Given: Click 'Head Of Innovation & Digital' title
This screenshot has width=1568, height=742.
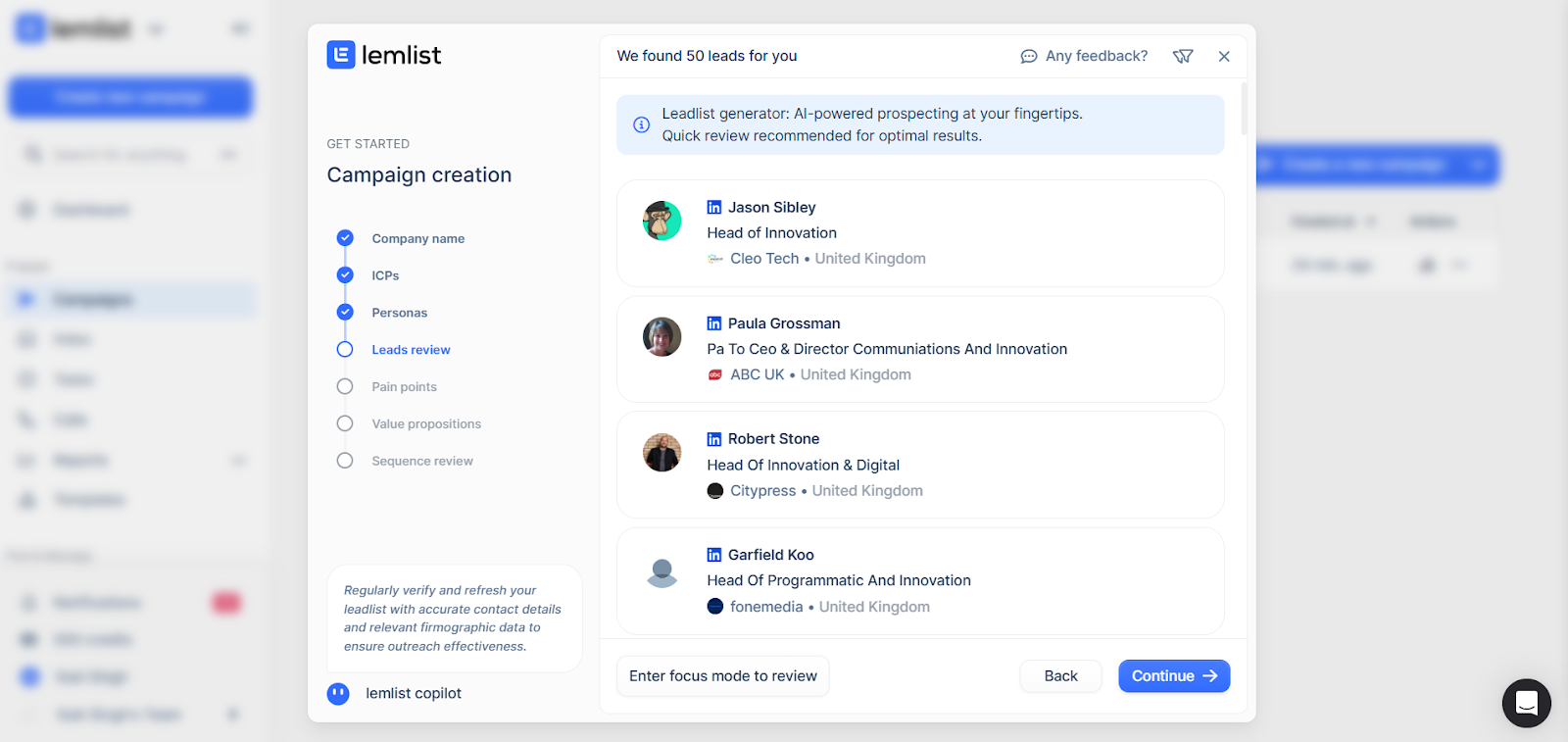Looking at the screenshot, I should click(x=804, y=466).
